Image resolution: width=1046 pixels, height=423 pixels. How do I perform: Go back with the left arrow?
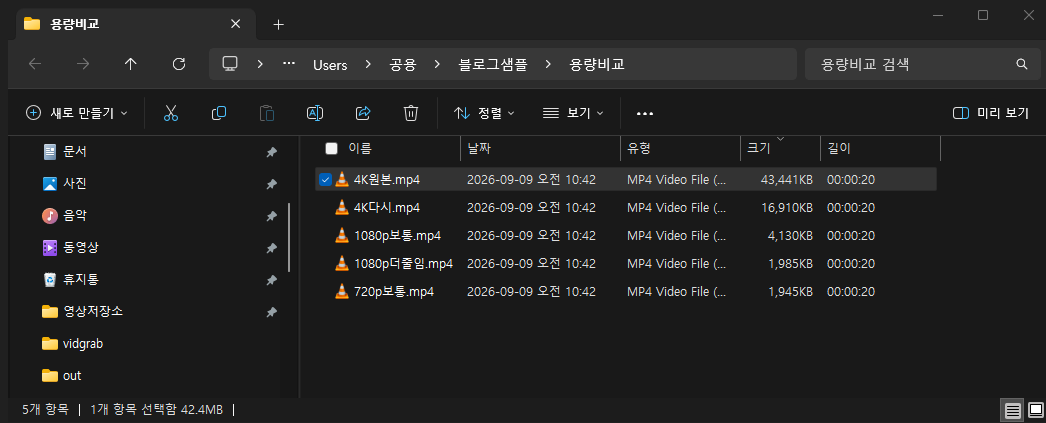click(35, 64)
